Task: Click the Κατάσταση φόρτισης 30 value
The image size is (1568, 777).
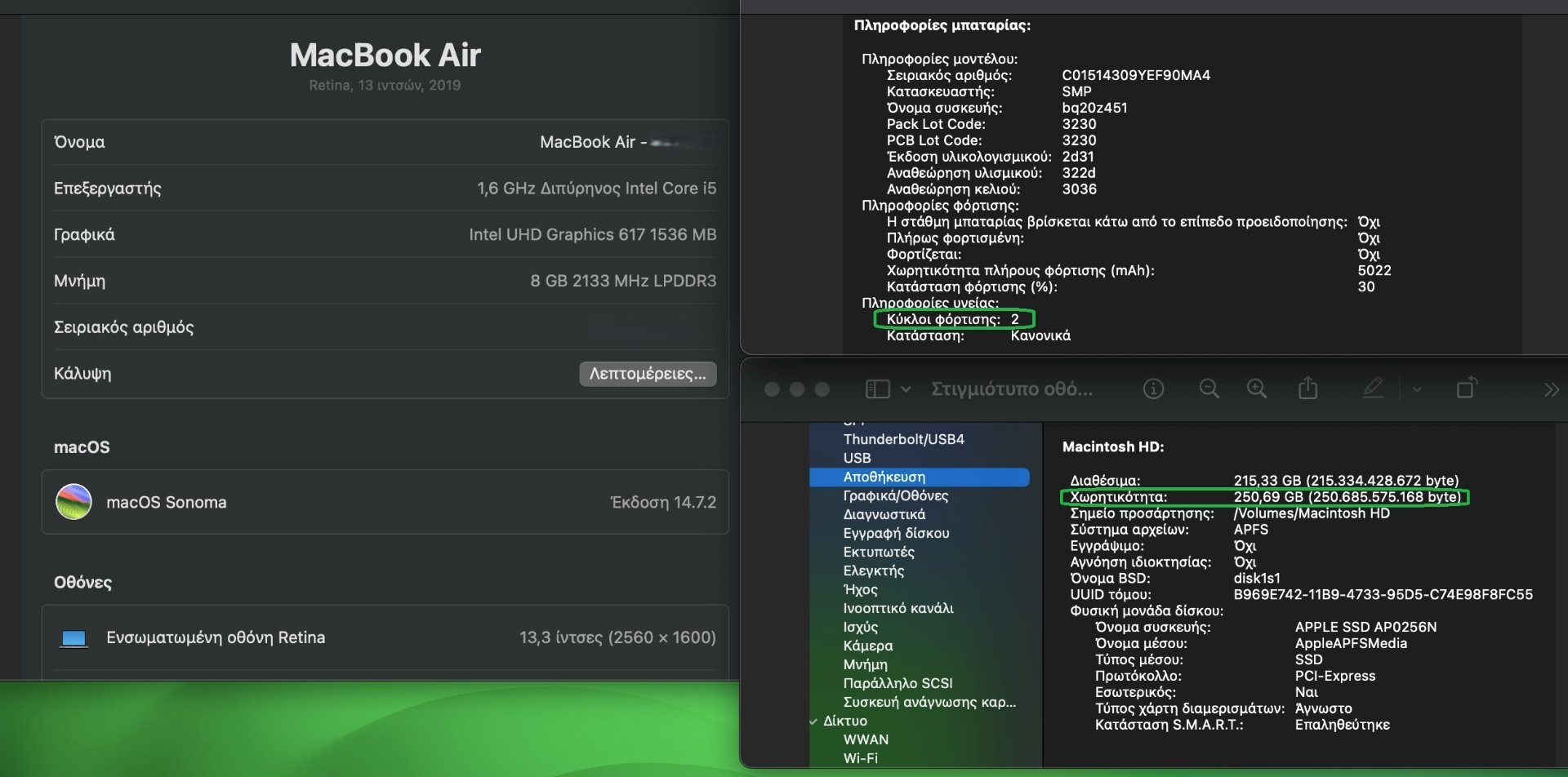Action: [x=1365, y=286]
